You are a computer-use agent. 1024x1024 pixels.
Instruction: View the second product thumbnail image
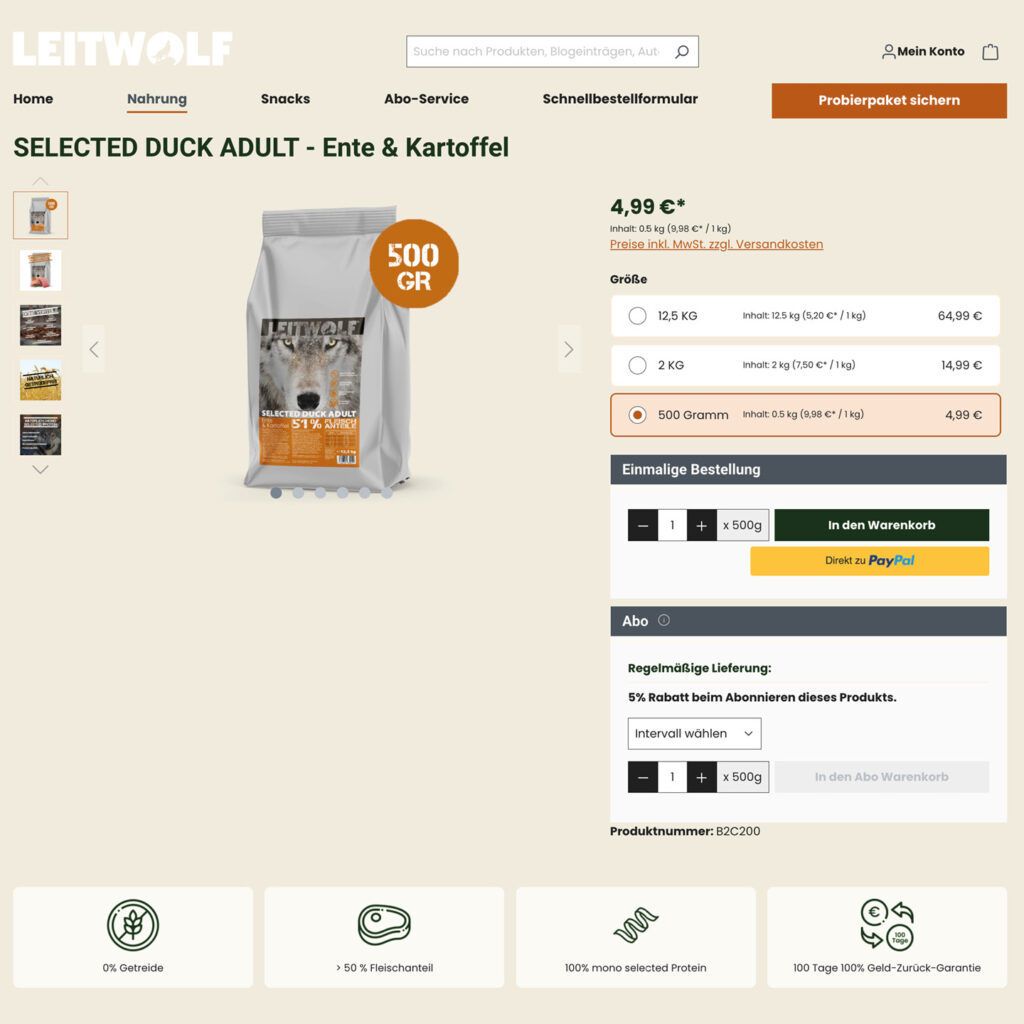click(x=40, y=270)
